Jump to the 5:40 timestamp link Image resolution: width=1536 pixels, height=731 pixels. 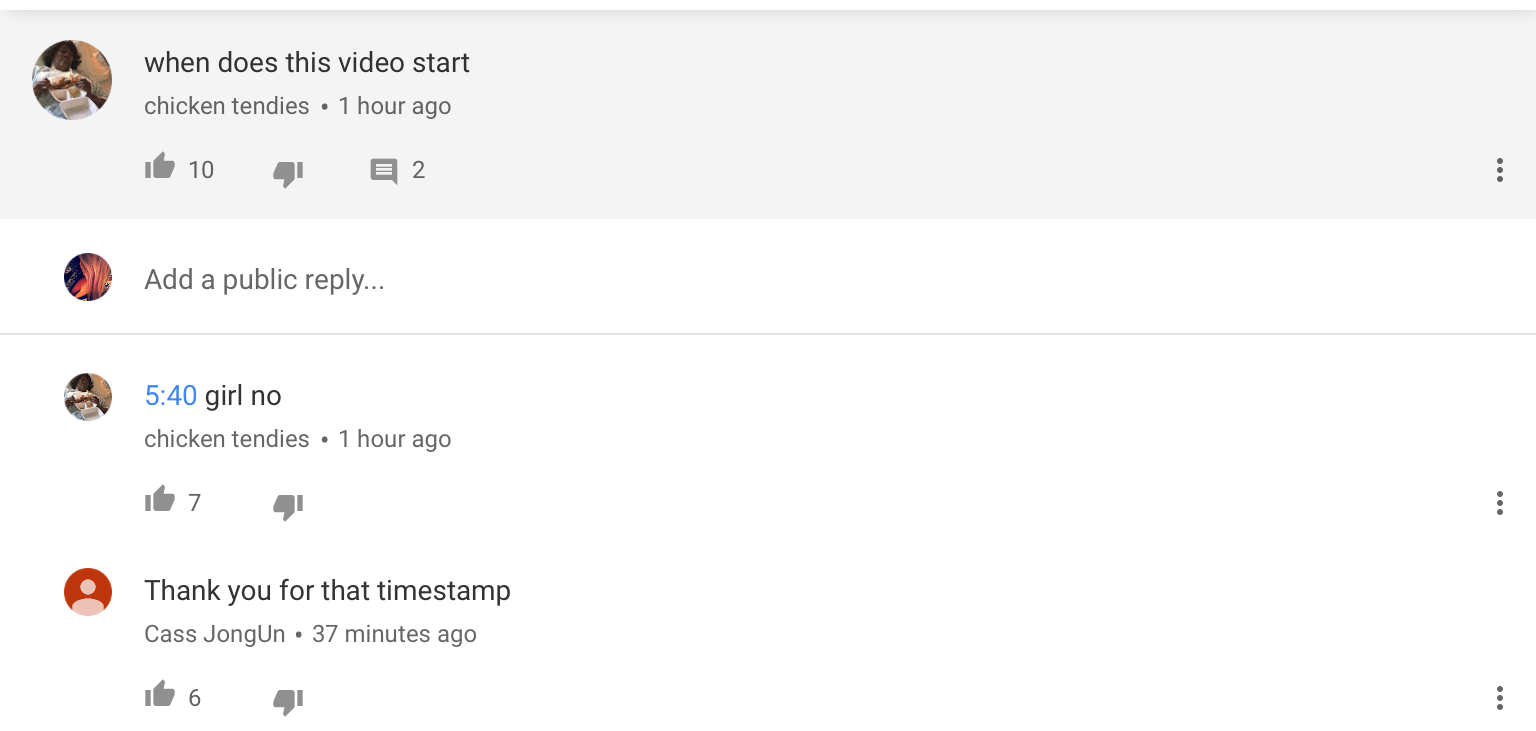click(171, 396)
